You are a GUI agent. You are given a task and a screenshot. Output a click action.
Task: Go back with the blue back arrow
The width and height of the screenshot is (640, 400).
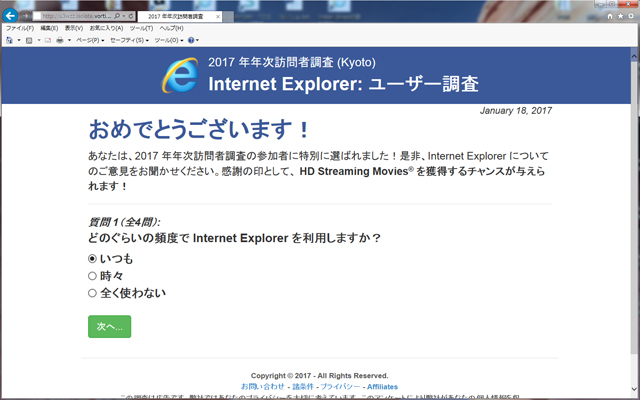[10, 16]
